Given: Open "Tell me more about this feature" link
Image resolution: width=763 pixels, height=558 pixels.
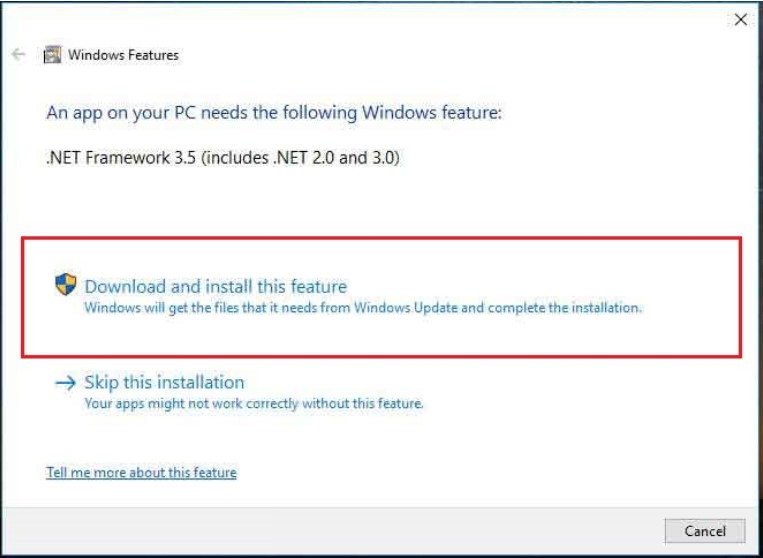Looking at the screenshot, I should click(x=141, y=472).
